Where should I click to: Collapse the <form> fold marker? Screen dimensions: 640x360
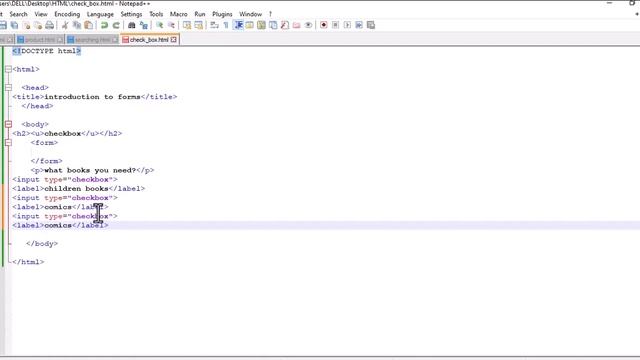(x=8, y=143)
